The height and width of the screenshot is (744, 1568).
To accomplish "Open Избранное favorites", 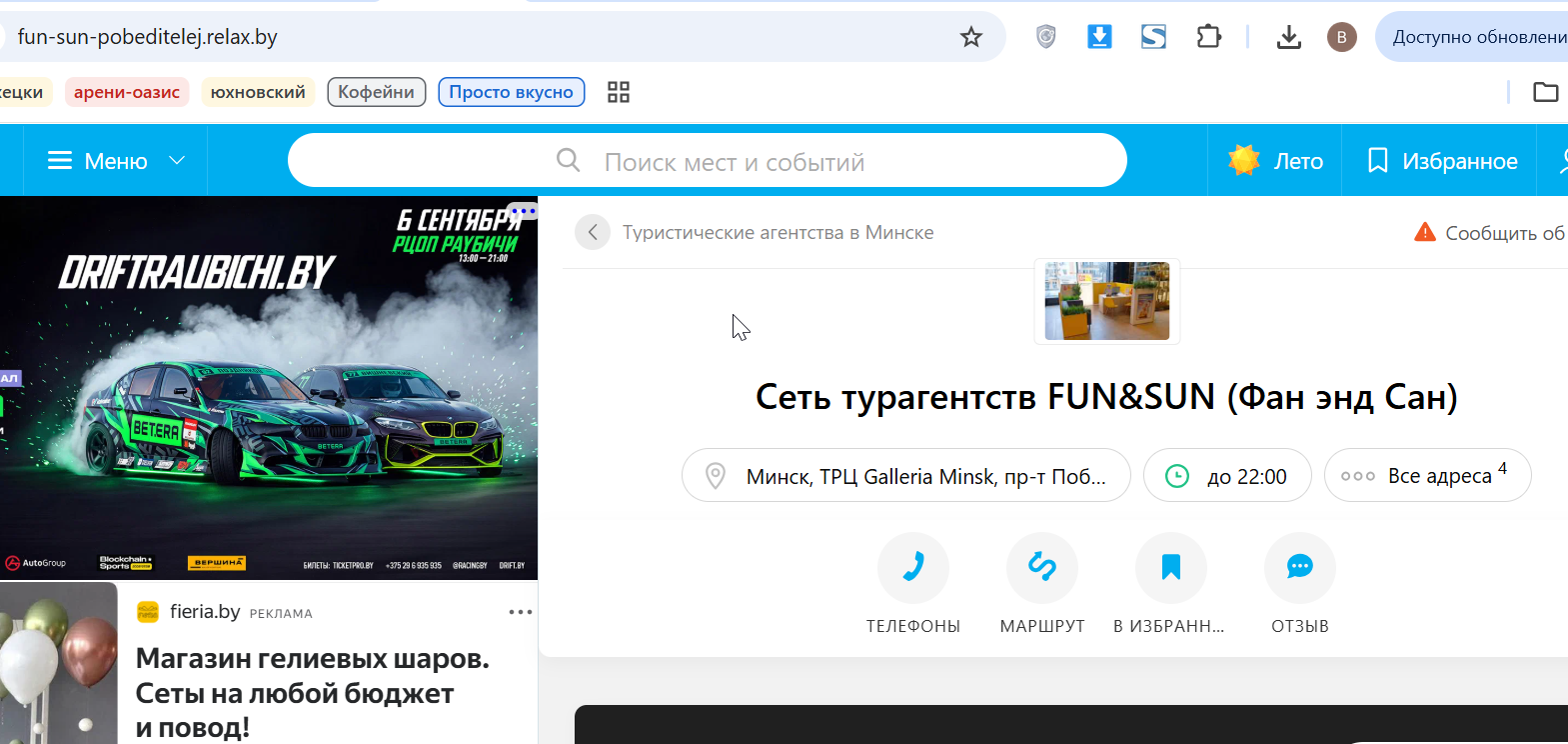I will [1442, 160].
